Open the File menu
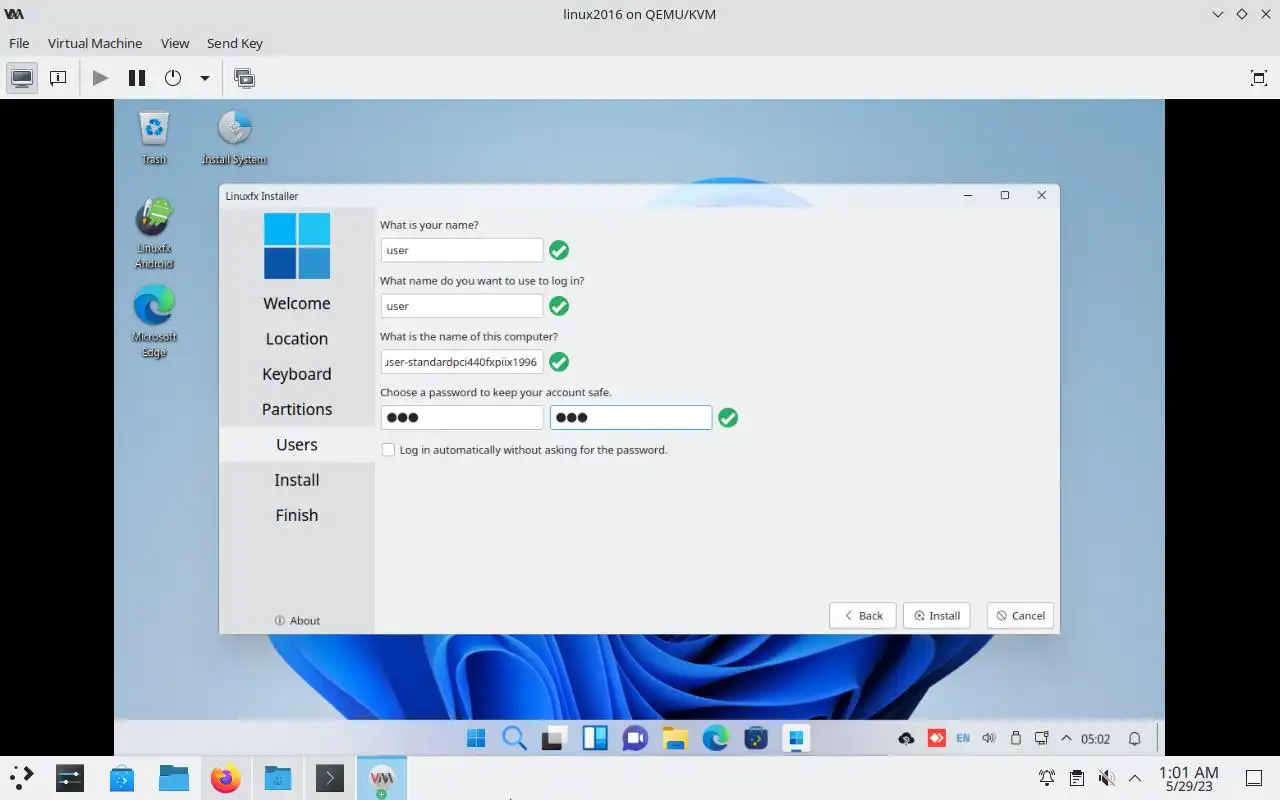The width and height of the screenshot is (1280, 800). 19,43
